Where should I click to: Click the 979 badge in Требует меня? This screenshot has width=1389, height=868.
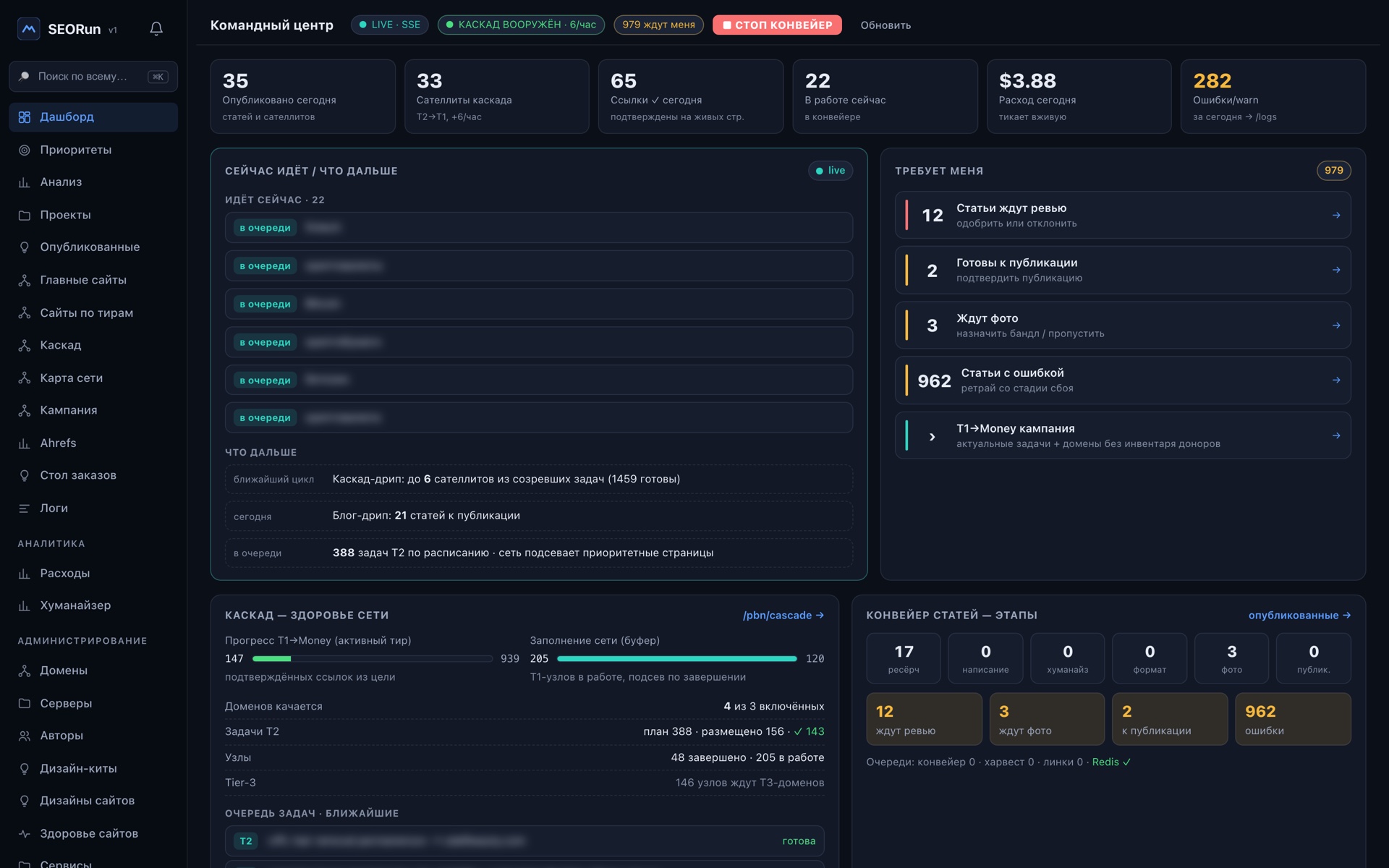click(1333, 171)
